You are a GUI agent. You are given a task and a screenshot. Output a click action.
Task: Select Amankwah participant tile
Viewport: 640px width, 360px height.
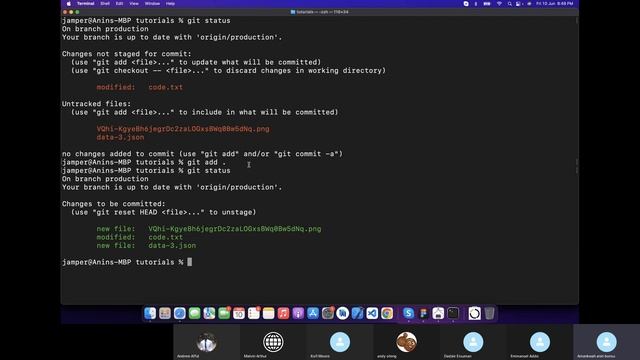tap(607, 342)
